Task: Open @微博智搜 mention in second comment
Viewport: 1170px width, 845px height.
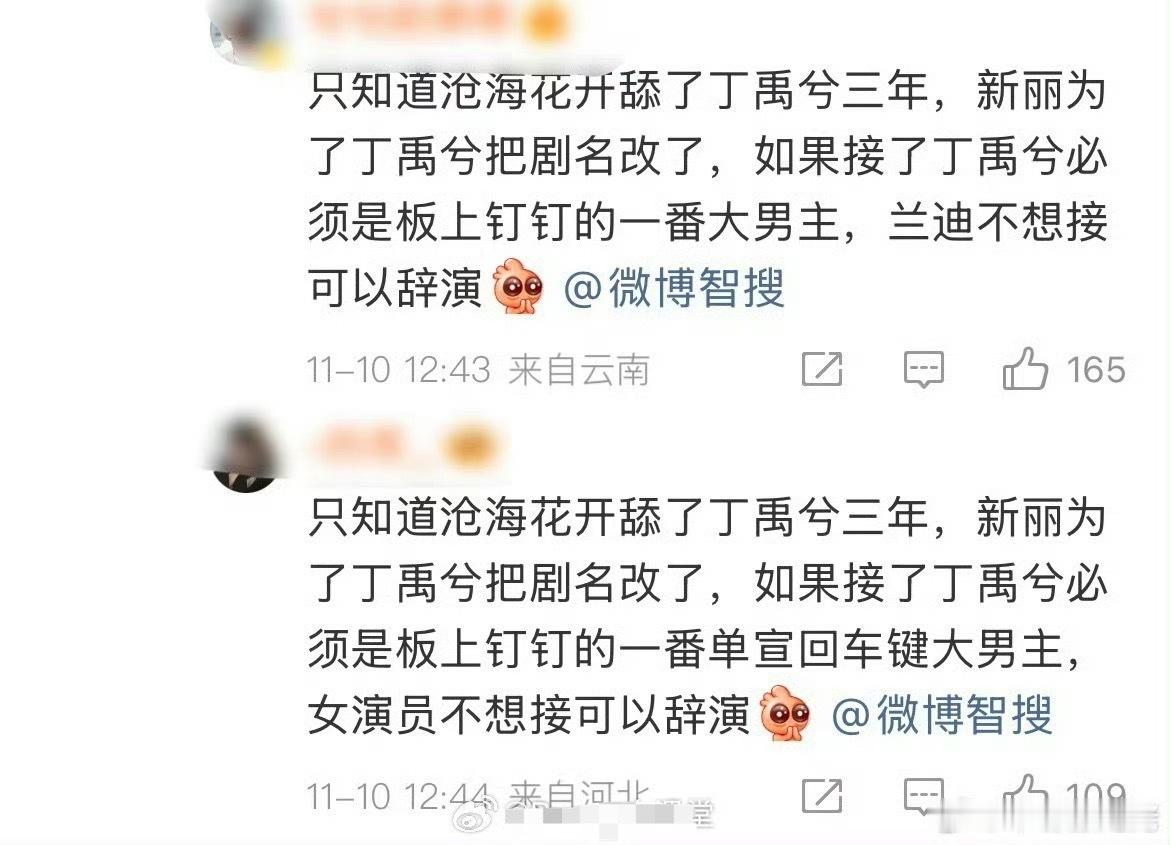Action: click(942, 714)
